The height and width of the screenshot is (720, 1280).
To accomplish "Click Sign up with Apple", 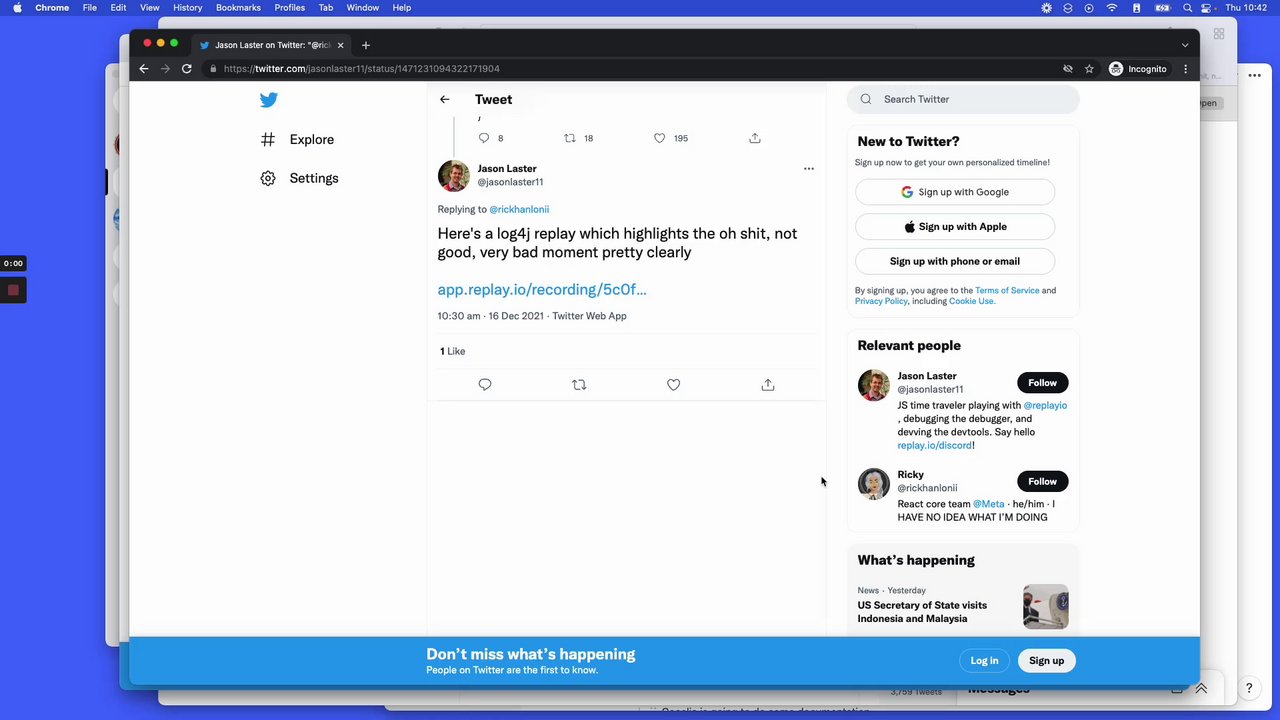I will click(955, 227).
